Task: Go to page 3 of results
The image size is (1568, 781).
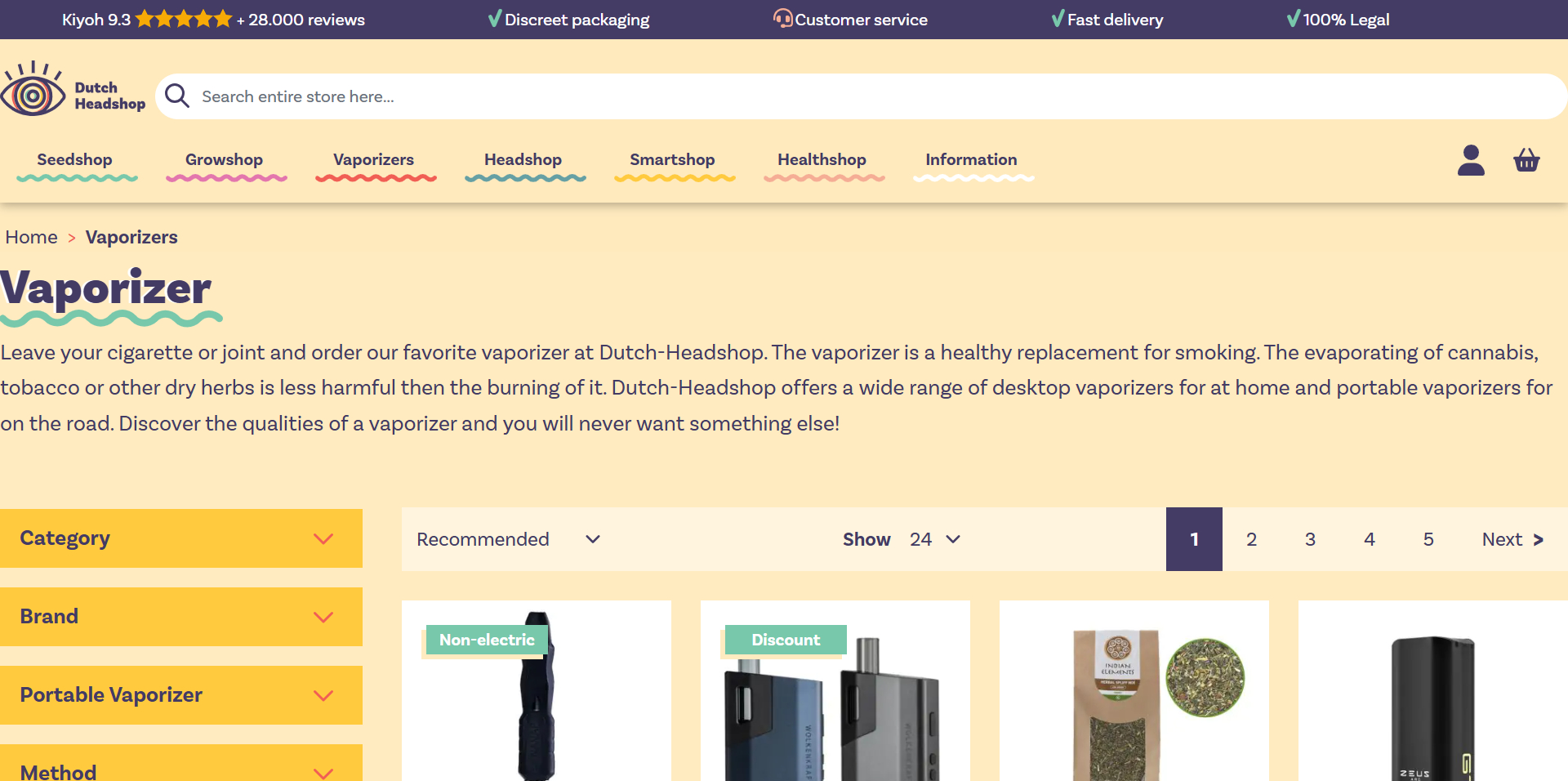Action: pyautogui.click(x=1310, y=539)
